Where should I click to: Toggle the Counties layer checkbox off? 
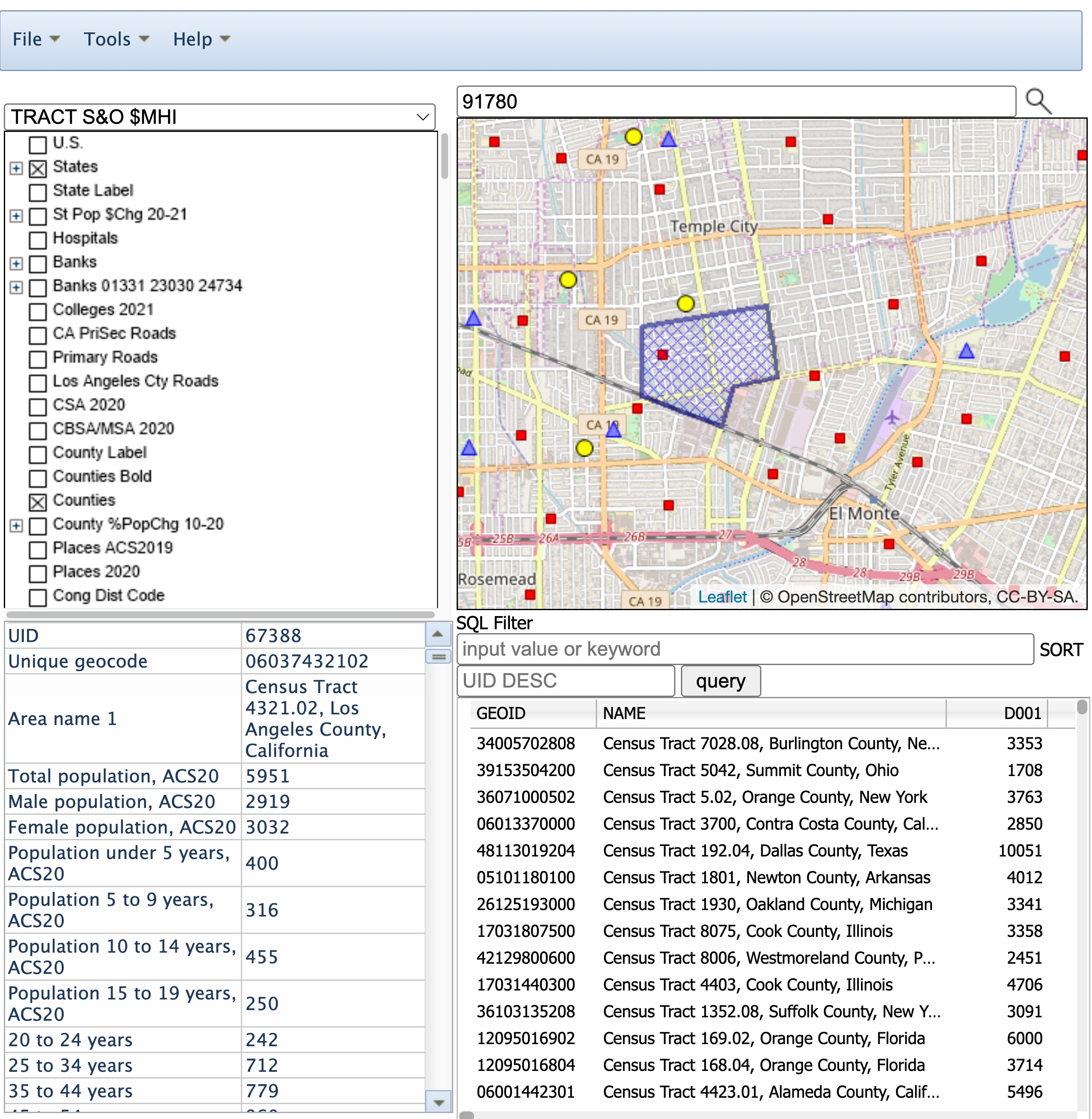click(38, 502)
